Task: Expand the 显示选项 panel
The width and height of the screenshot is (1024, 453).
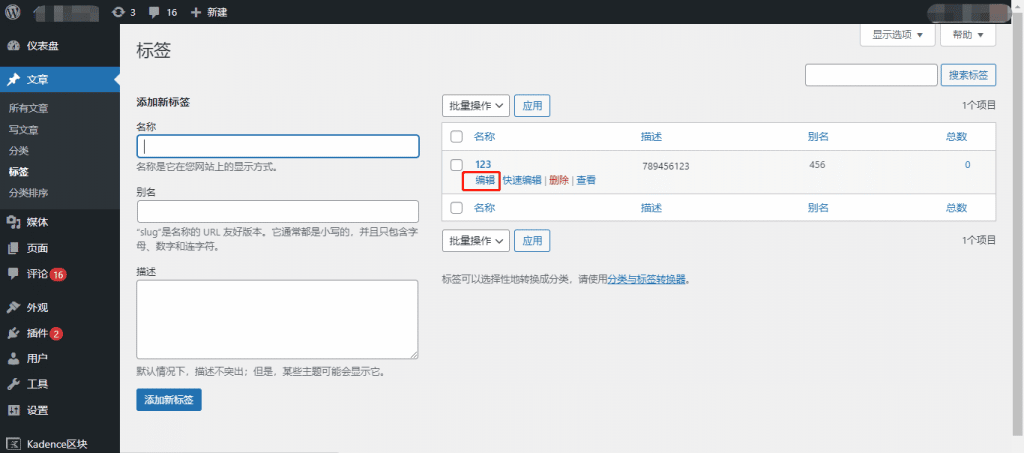Action: click(897, 35)
